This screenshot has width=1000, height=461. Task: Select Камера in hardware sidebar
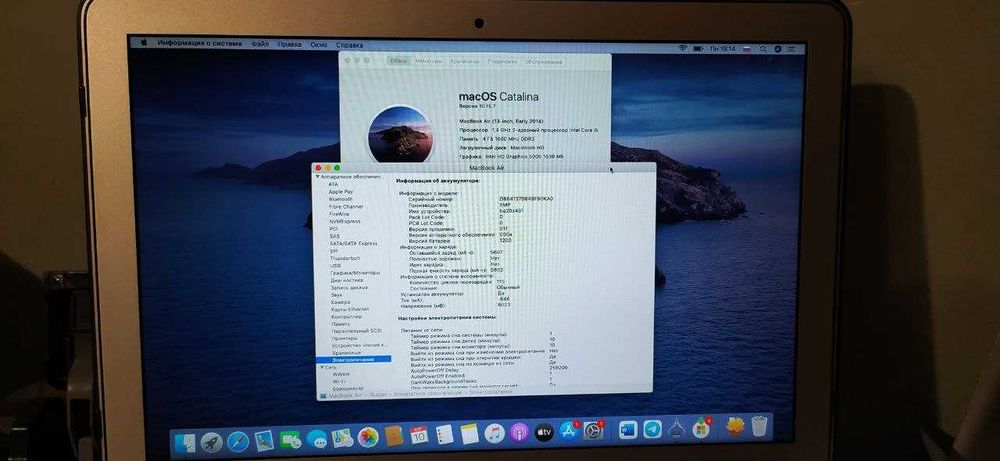pos(341,302)
